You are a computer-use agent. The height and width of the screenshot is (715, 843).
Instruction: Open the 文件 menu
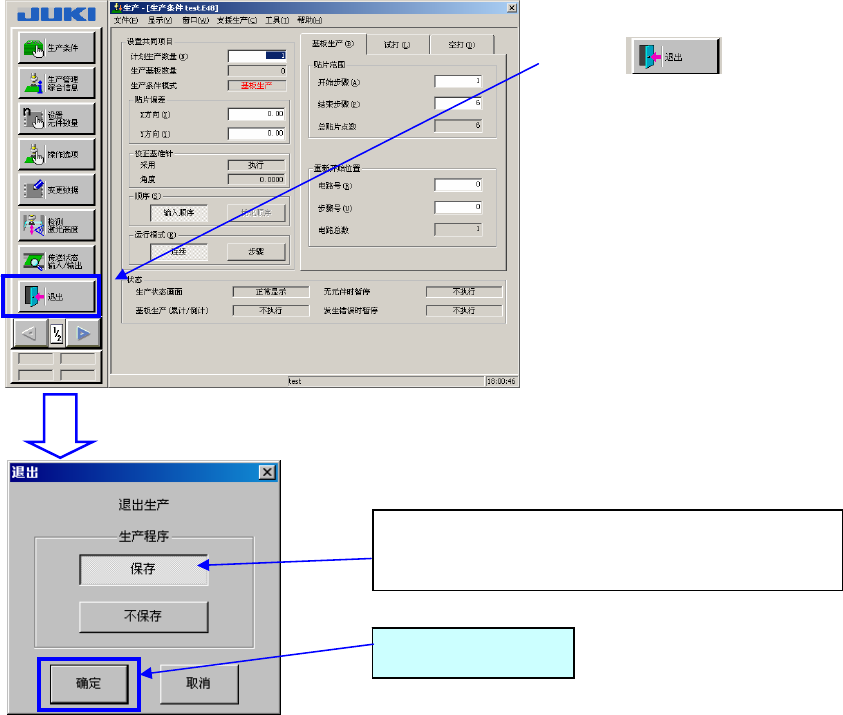126,20
